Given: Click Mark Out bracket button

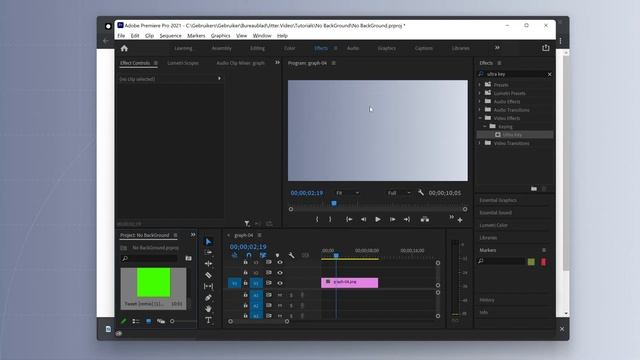Looking at the screenshot, I should point(330,220).
